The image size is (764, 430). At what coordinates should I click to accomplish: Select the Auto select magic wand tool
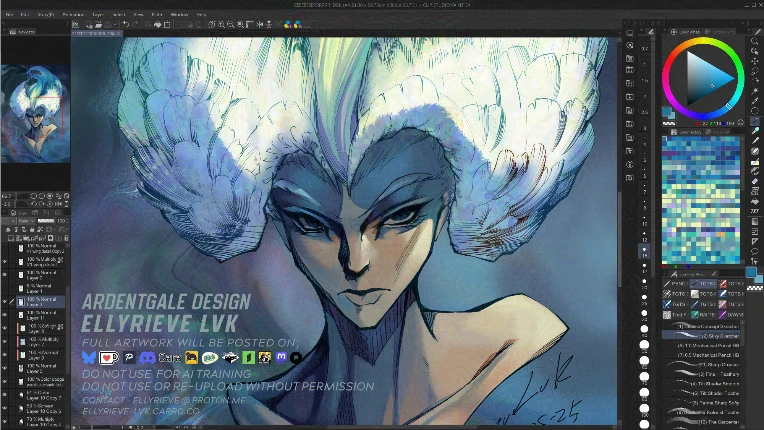(755, 91)
